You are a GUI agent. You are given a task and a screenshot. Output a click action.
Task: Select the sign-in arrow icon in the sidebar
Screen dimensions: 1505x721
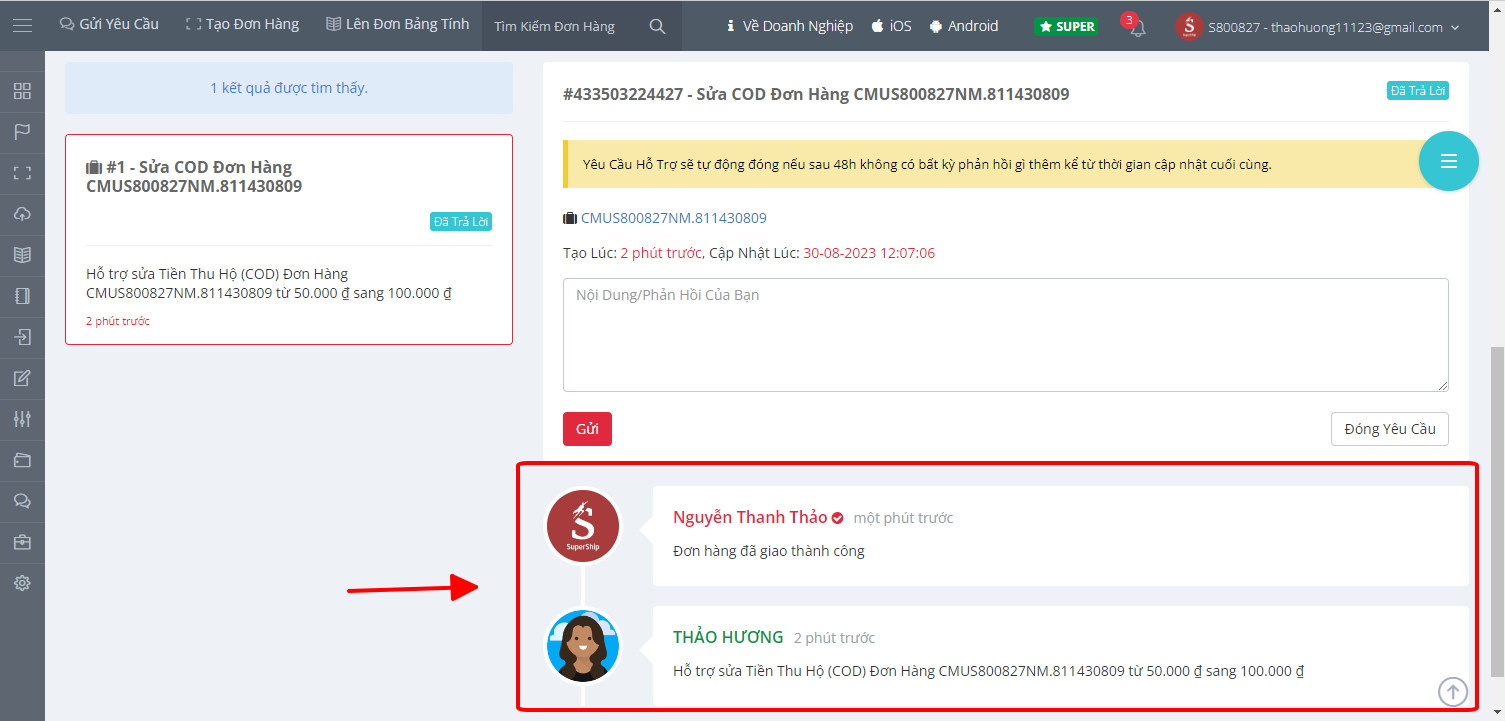point(22,337)
